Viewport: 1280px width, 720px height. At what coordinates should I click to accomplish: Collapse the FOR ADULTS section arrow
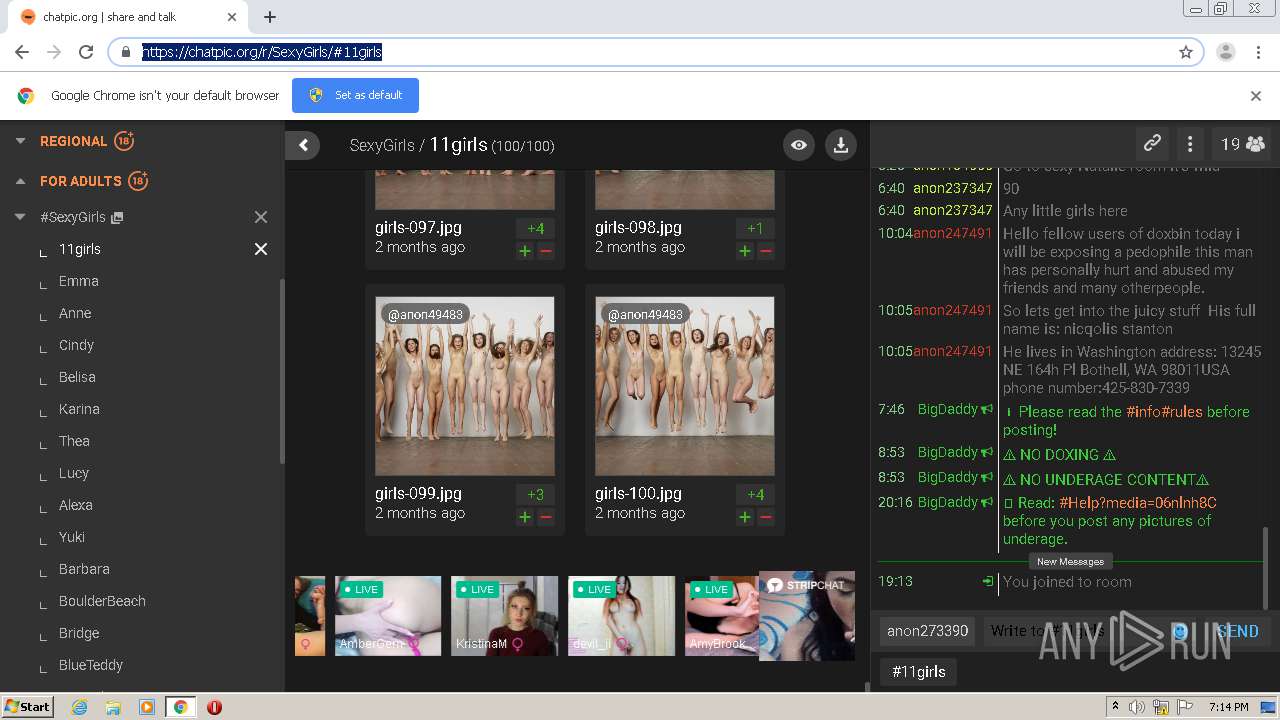(x=20, y=181)
